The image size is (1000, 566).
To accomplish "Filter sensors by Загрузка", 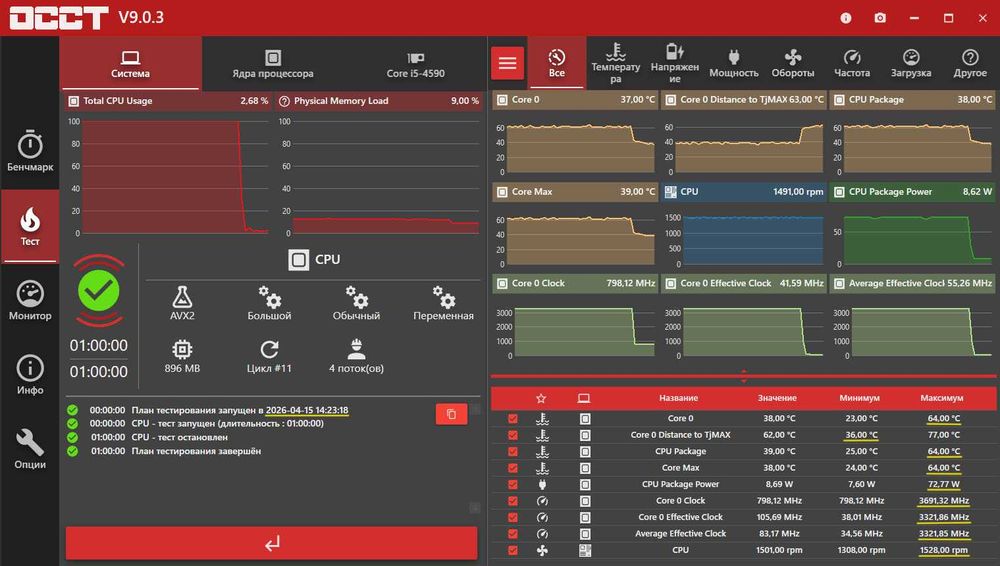I will point(911,63).
